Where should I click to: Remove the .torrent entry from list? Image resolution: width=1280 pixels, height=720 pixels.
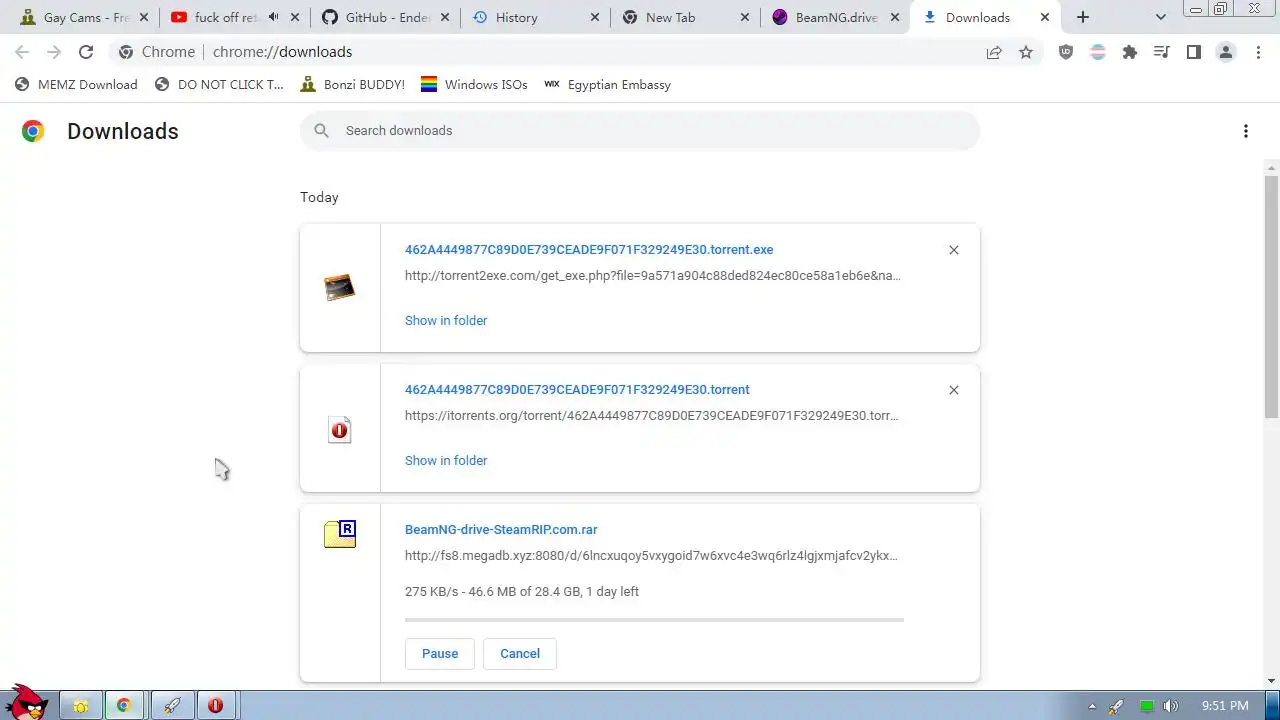(x=954, y=390)
